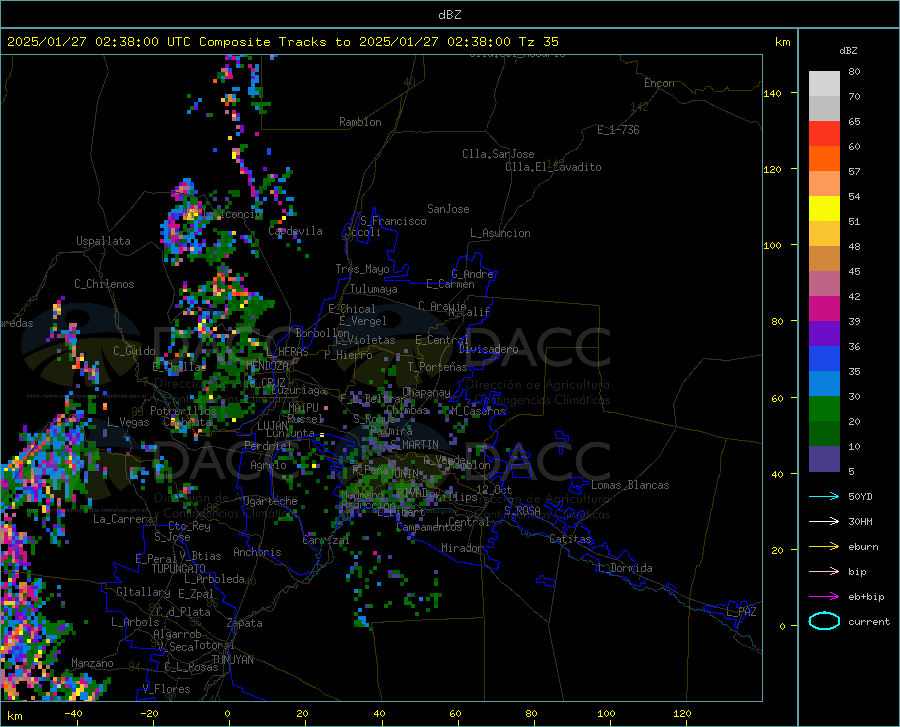The image size is (900, 727).
Task: Click the '120' tick on the horizontal km axis
Action: pos(682,713)
